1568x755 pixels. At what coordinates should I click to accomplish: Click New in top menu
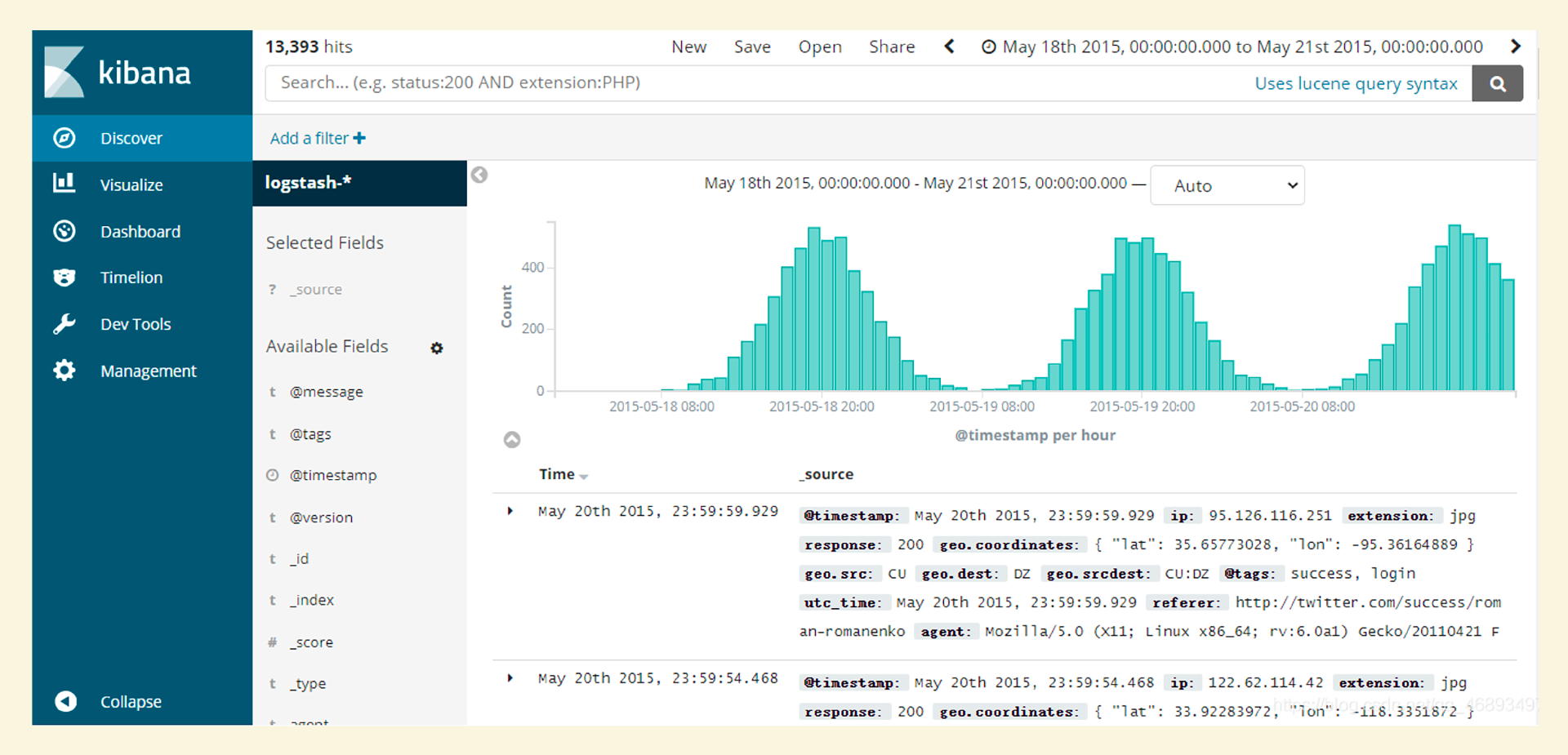point(688,47)
